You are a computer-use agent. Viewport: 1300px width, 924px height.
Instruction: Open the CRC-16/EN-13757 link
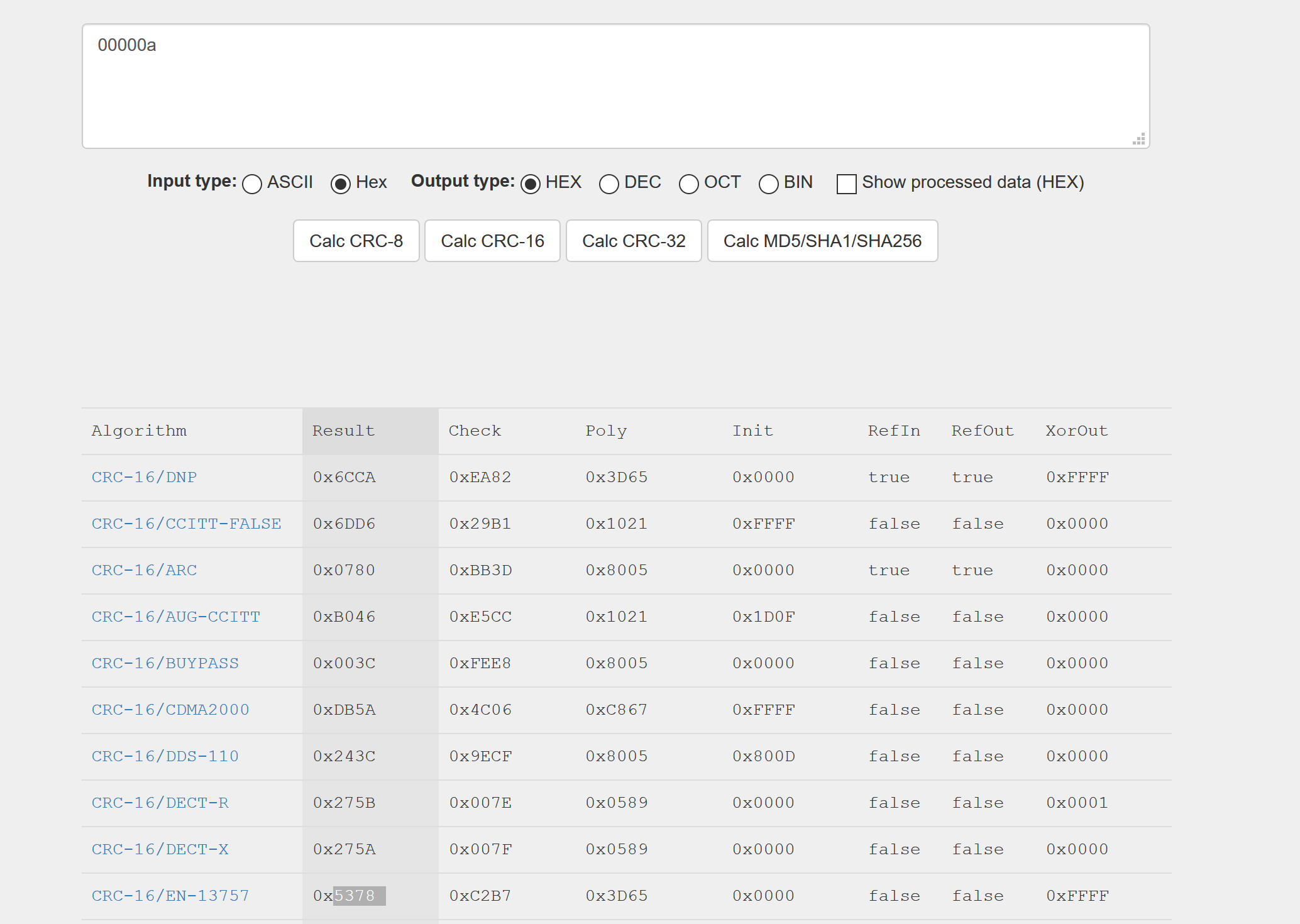[170, 896]
